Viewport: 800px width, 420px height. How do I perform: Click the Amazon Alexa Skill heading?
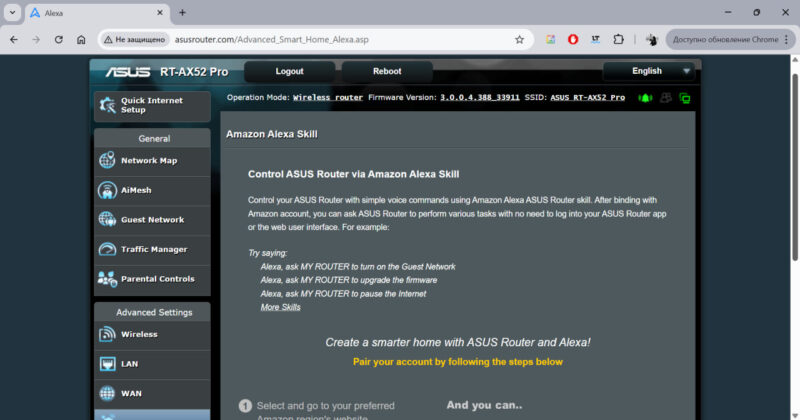[x=271, y=134]
